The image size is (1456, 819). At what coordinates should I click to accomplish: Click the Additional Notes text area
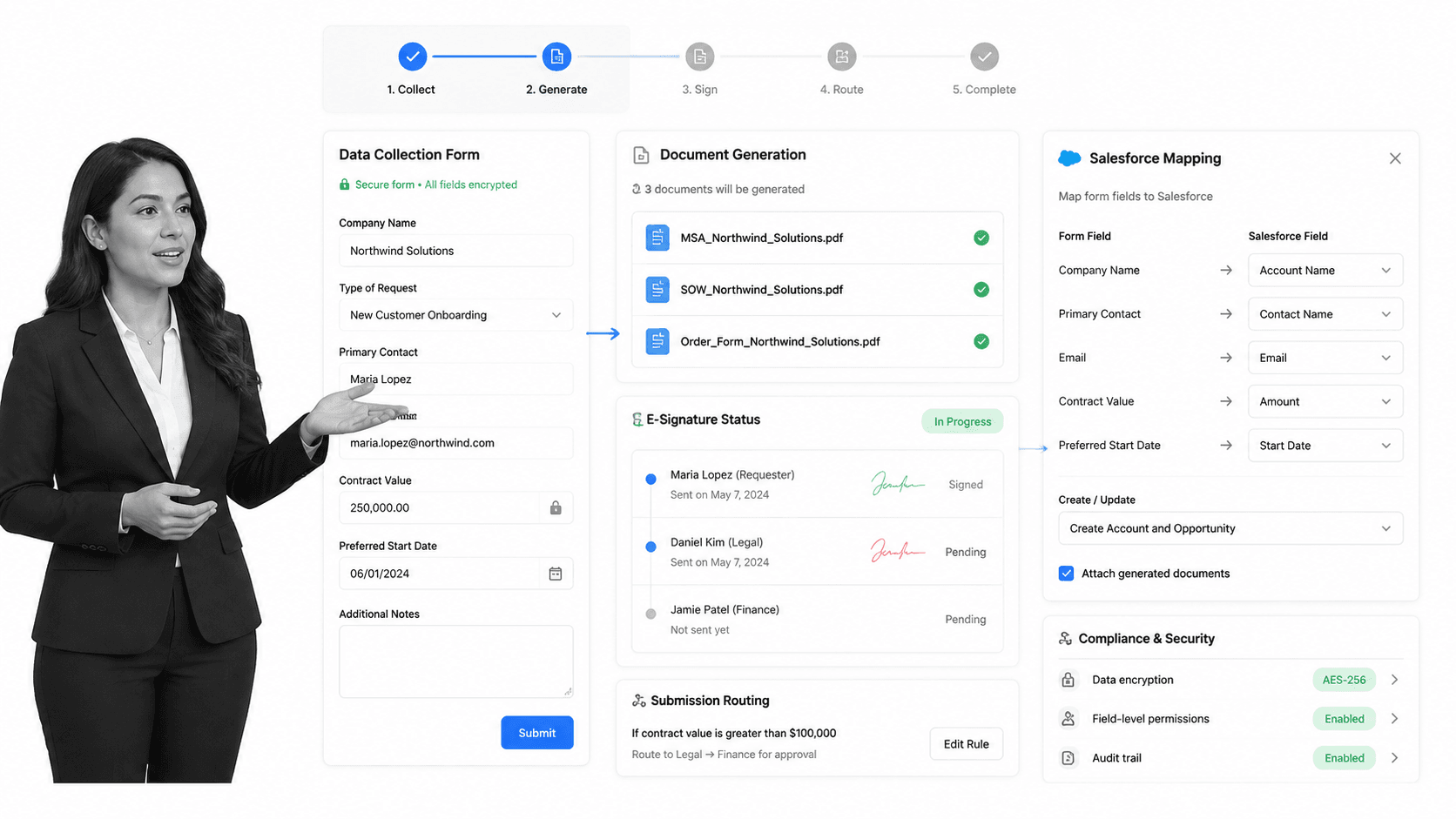pyautogui.click(x=455, y=661)
